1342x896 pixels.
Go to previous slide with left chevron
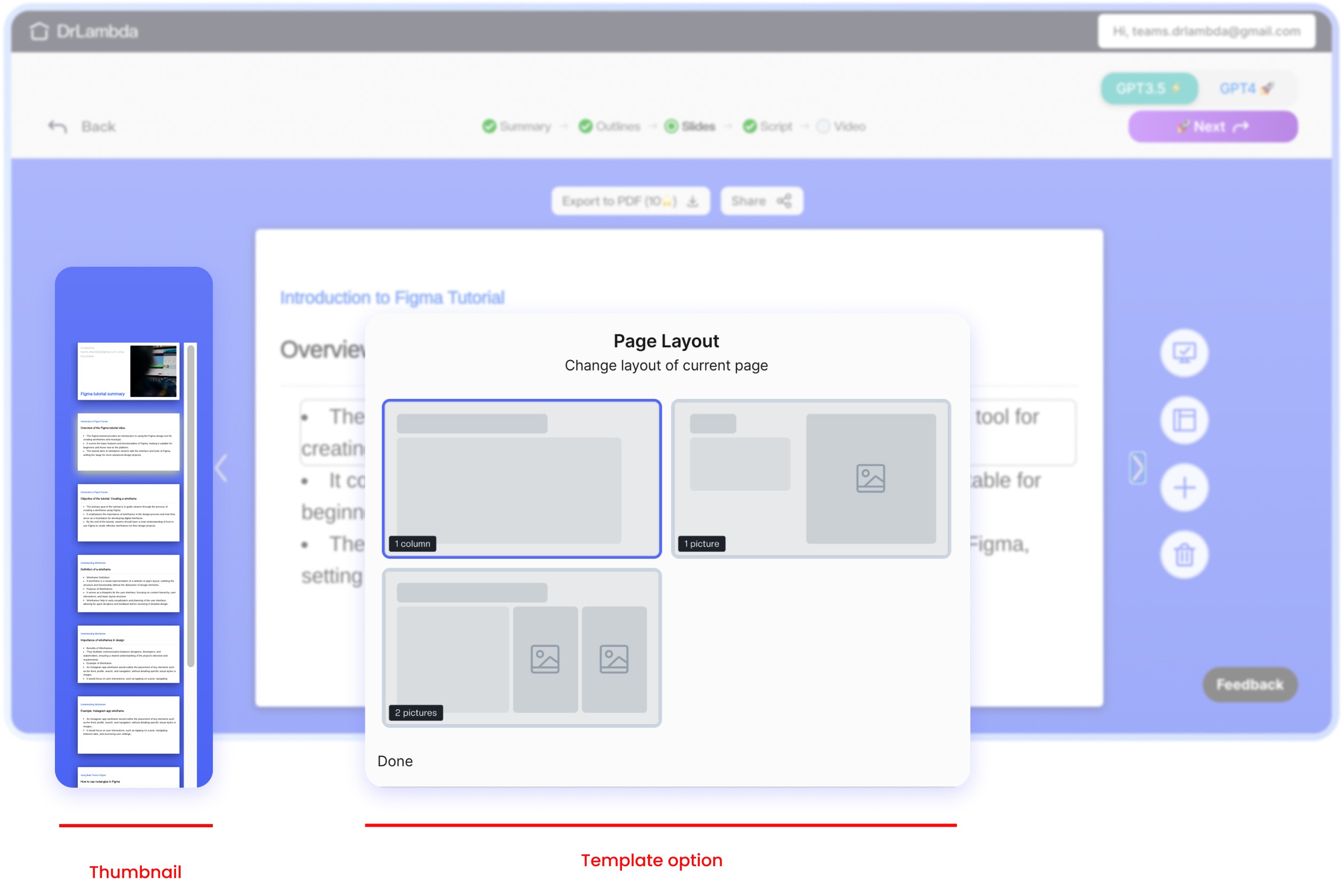coord(222,468)
